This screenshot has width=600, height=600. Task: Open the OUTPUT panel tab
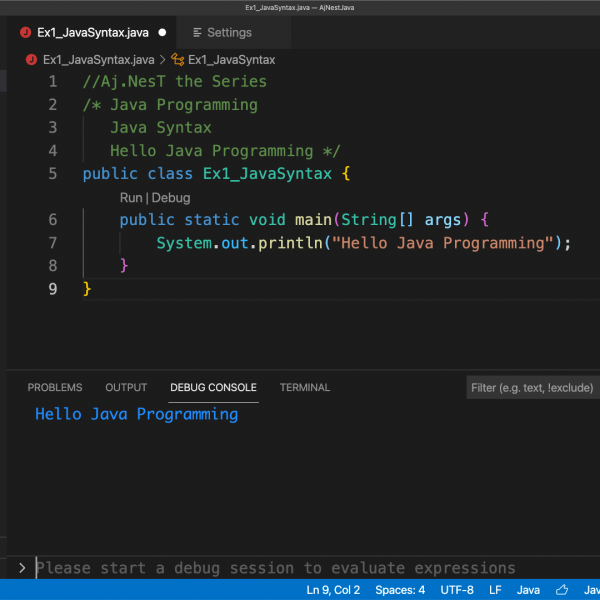126,388
